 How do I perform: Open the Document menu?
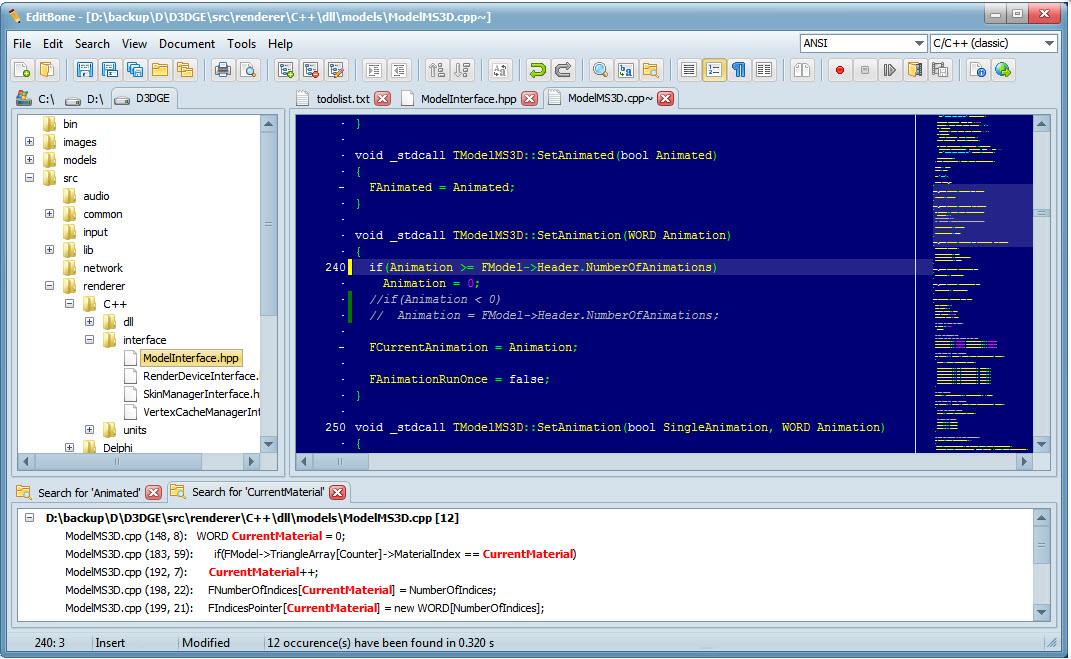186,44
